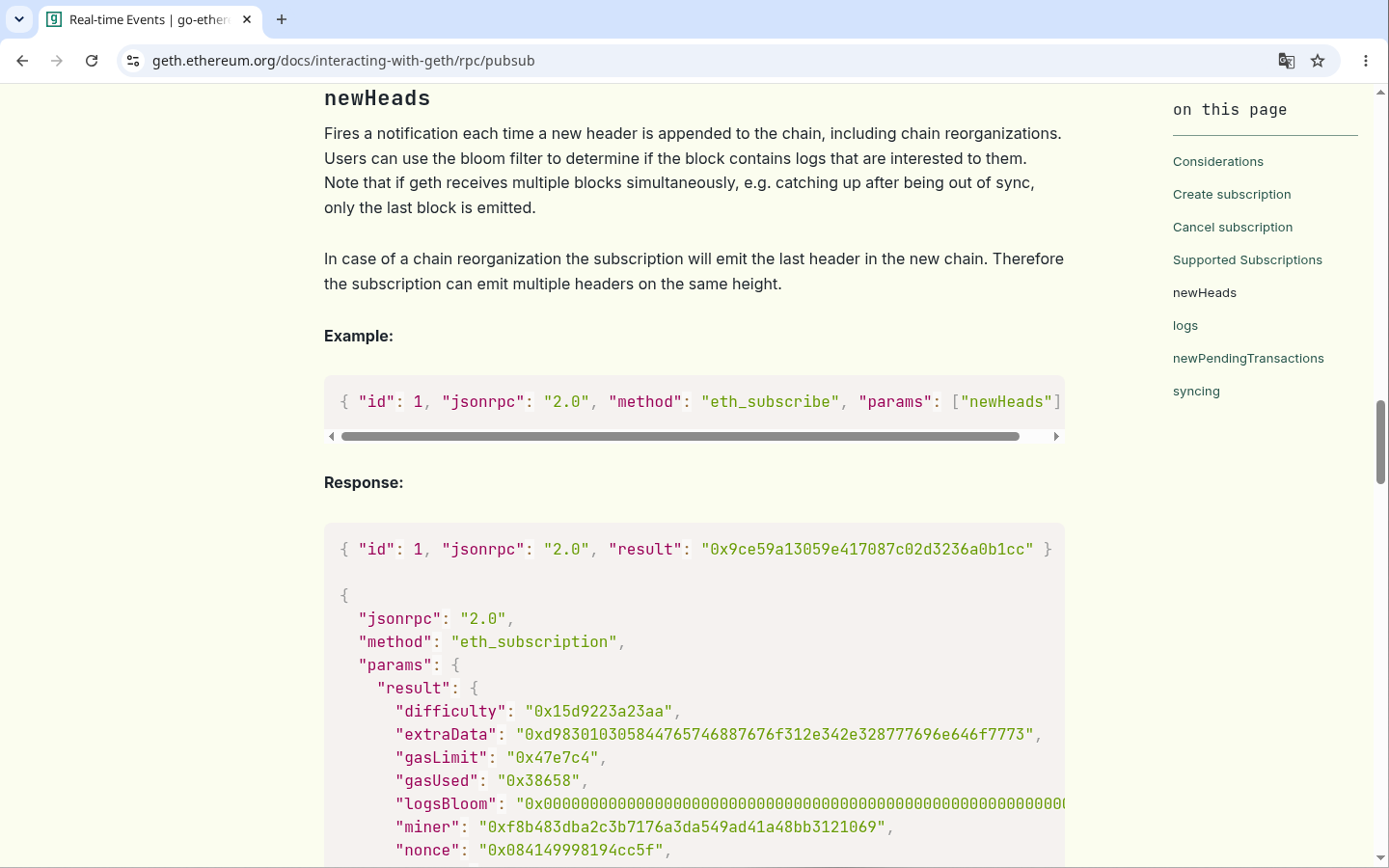The image size is (1389, 868).
Task: Go to the newPendingTransactions section link
Action: (x=1248, y=358)
